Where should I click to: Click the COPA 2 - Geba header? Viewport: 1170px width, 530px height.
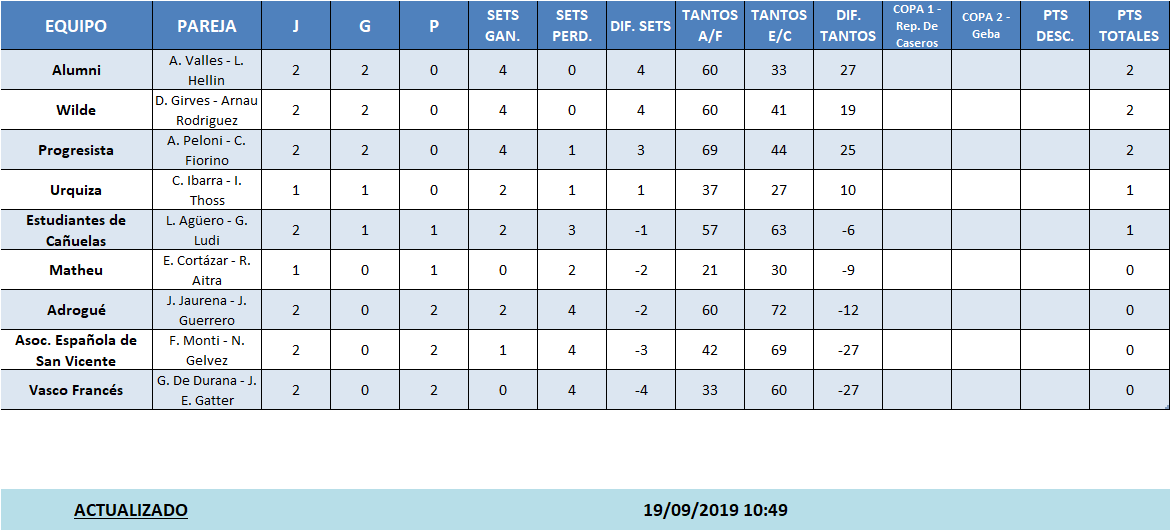tap(985, 26)
